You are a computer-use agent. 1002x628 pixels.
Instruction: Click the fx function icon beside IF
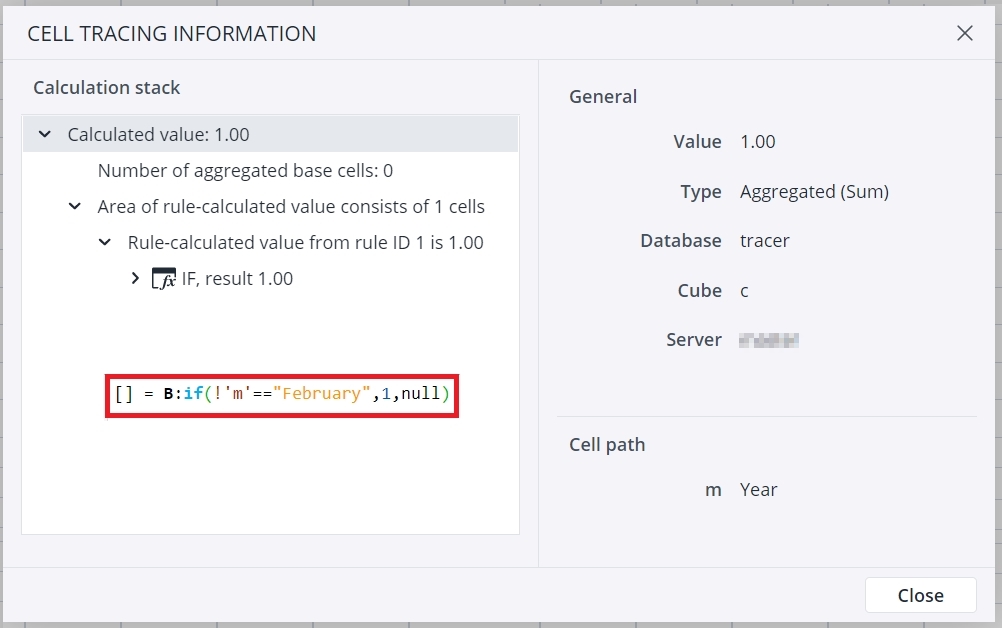(163, 279)
